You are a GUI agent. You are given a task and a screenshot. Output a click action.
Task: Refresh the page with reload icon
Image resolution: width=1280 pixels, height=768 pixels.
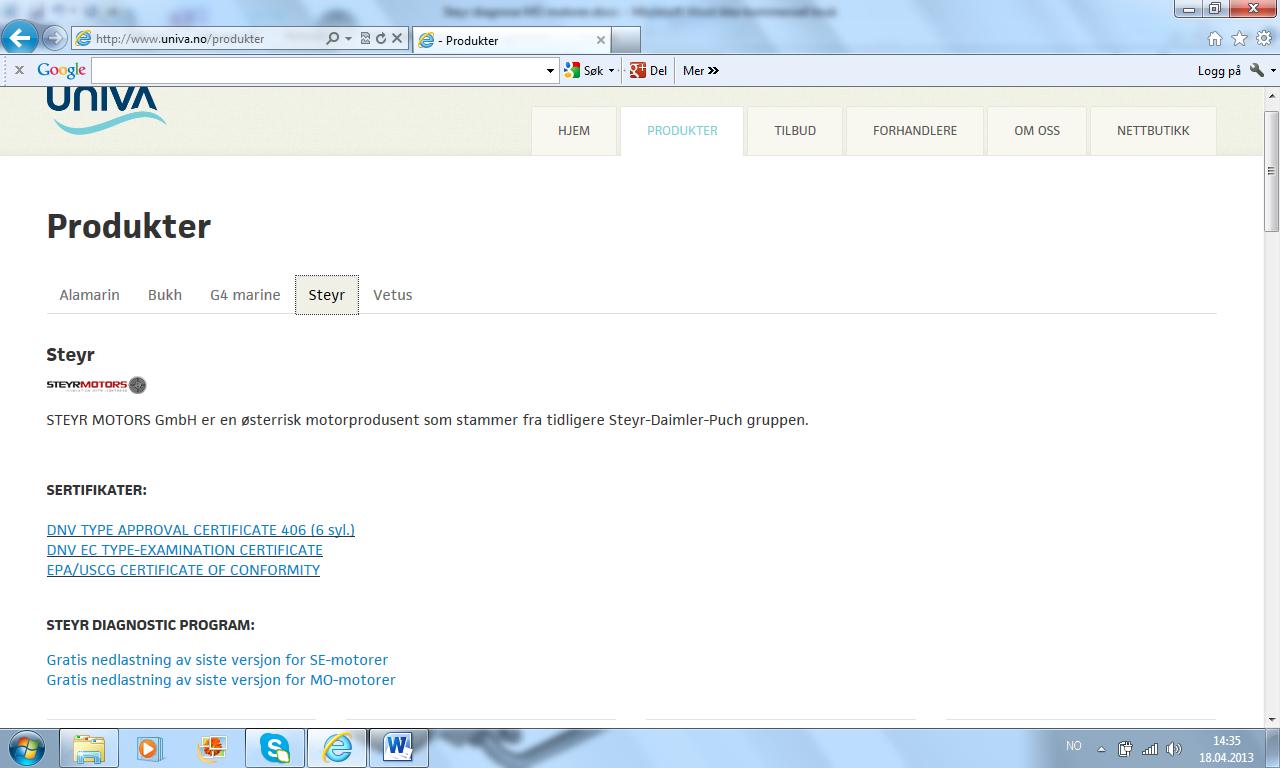click(x=381, y=39)
